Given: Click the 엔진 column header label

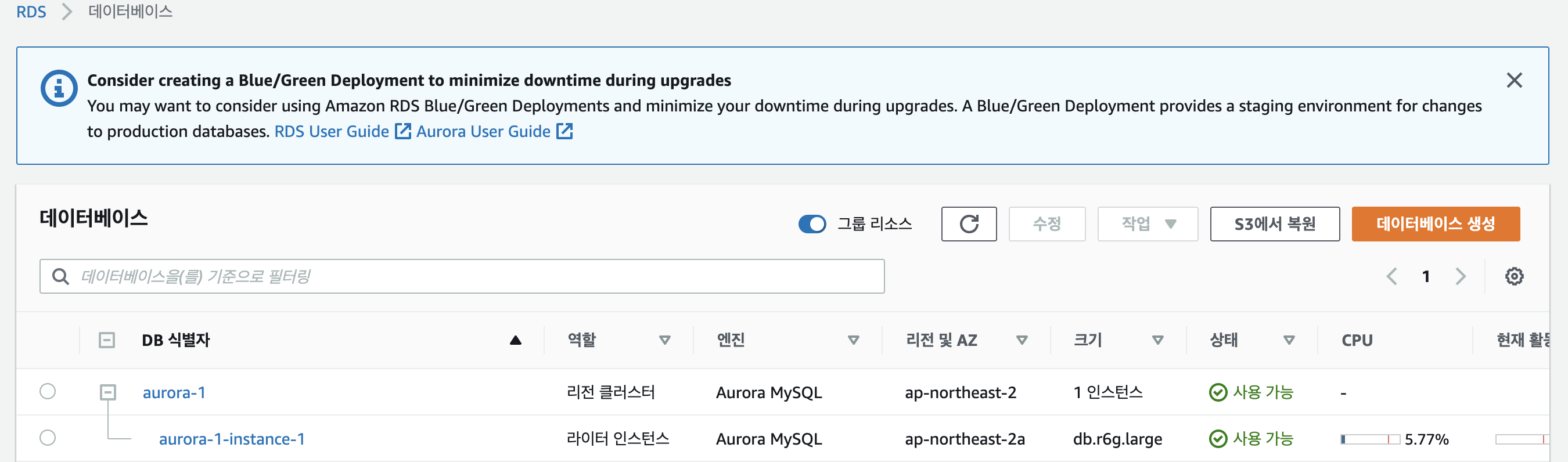Looking at the screenshot, I should [x=731, y=340].
